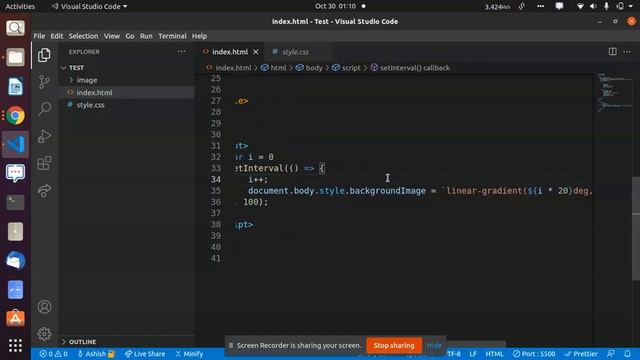Image resolution: width=640 pixels, height=360 pixels.
Task: Click the feedback icon in status bar
Action: (611, 354)
